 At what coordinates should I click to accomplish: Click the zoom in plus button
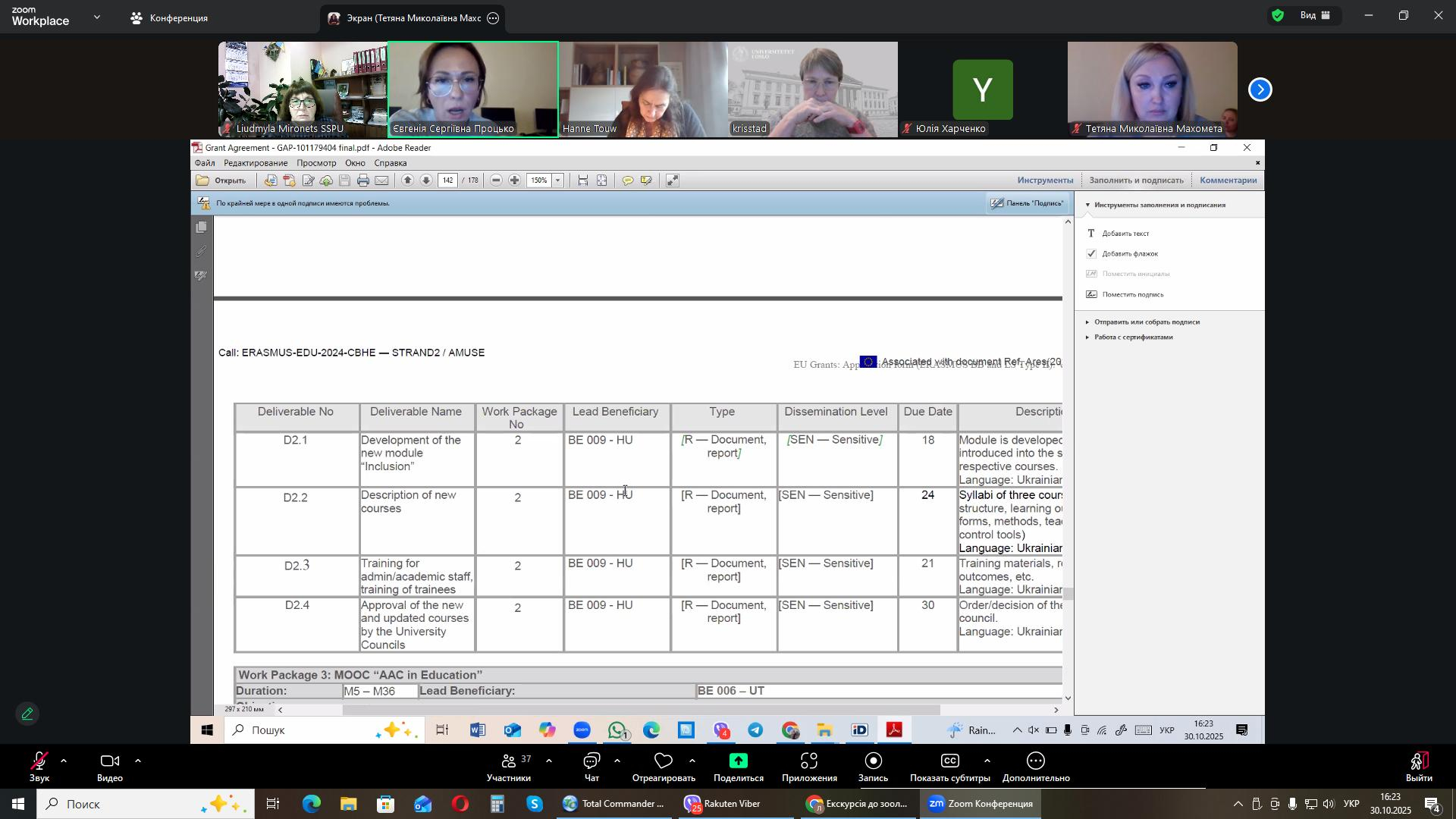pyautogui.click(x=515, y=180)
